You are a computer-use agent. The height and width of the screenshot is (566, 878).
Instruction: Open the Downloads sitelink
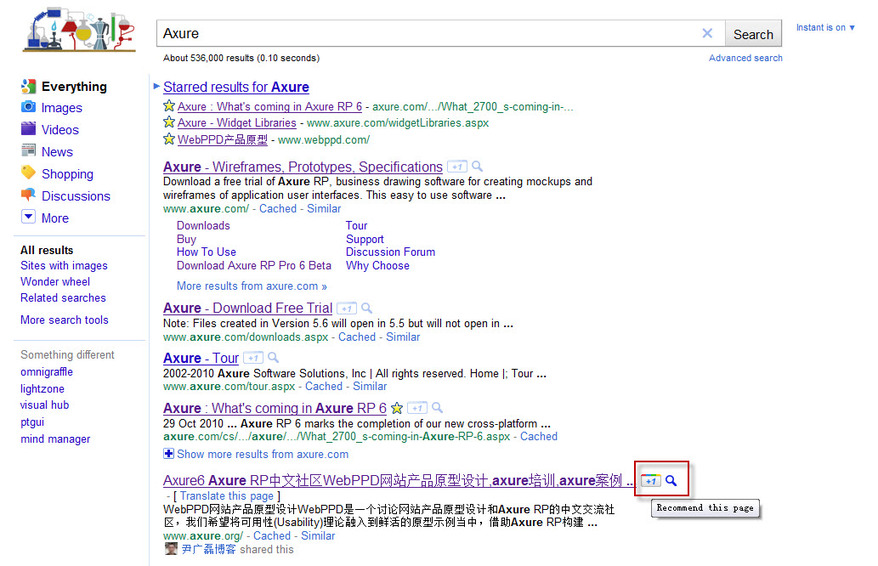click(x=203, y=226)
